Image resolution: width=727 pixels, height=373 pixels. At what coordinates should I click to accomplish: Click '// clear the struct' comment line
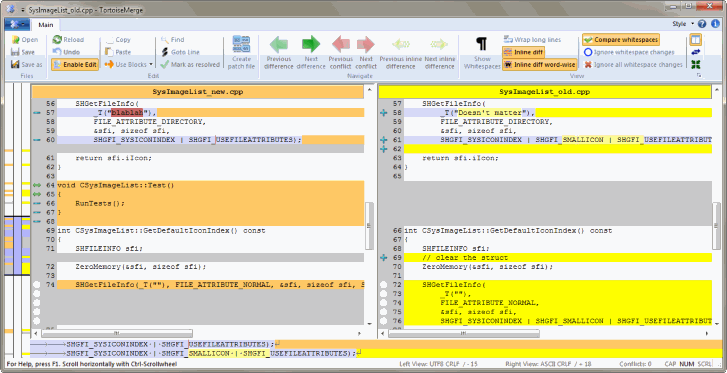click(557, 257)
